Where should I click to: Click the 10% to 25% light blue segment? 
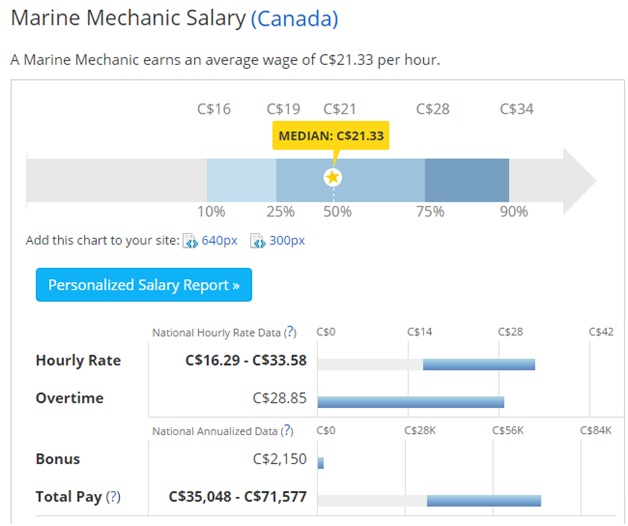click(241, 178)
